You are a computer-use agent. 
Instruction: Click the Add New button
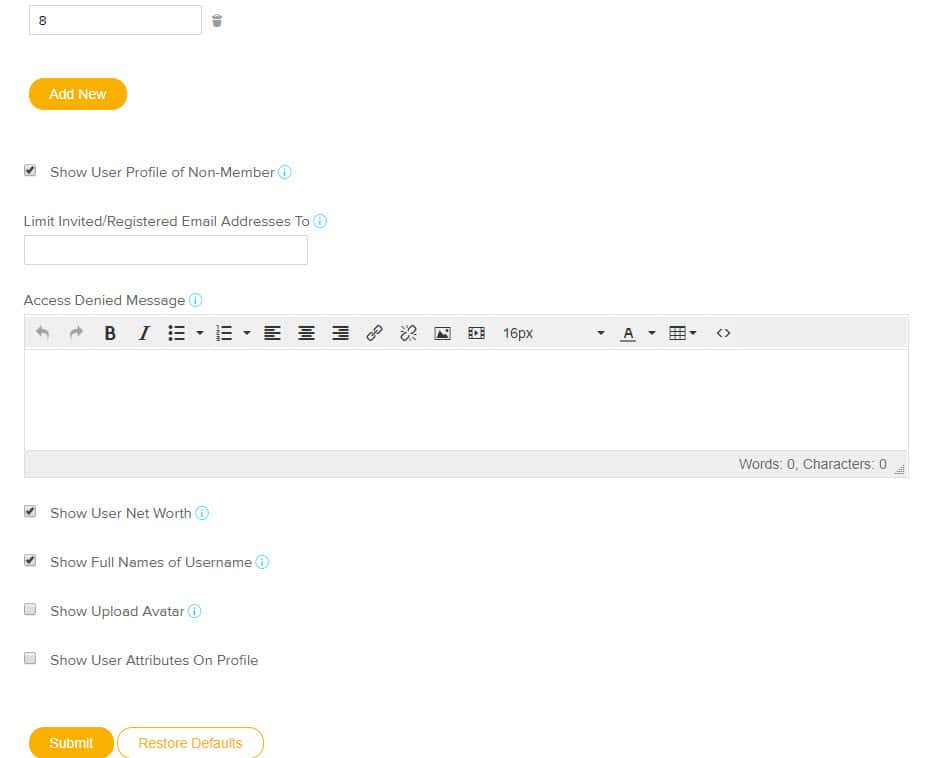tap(78, 94)
